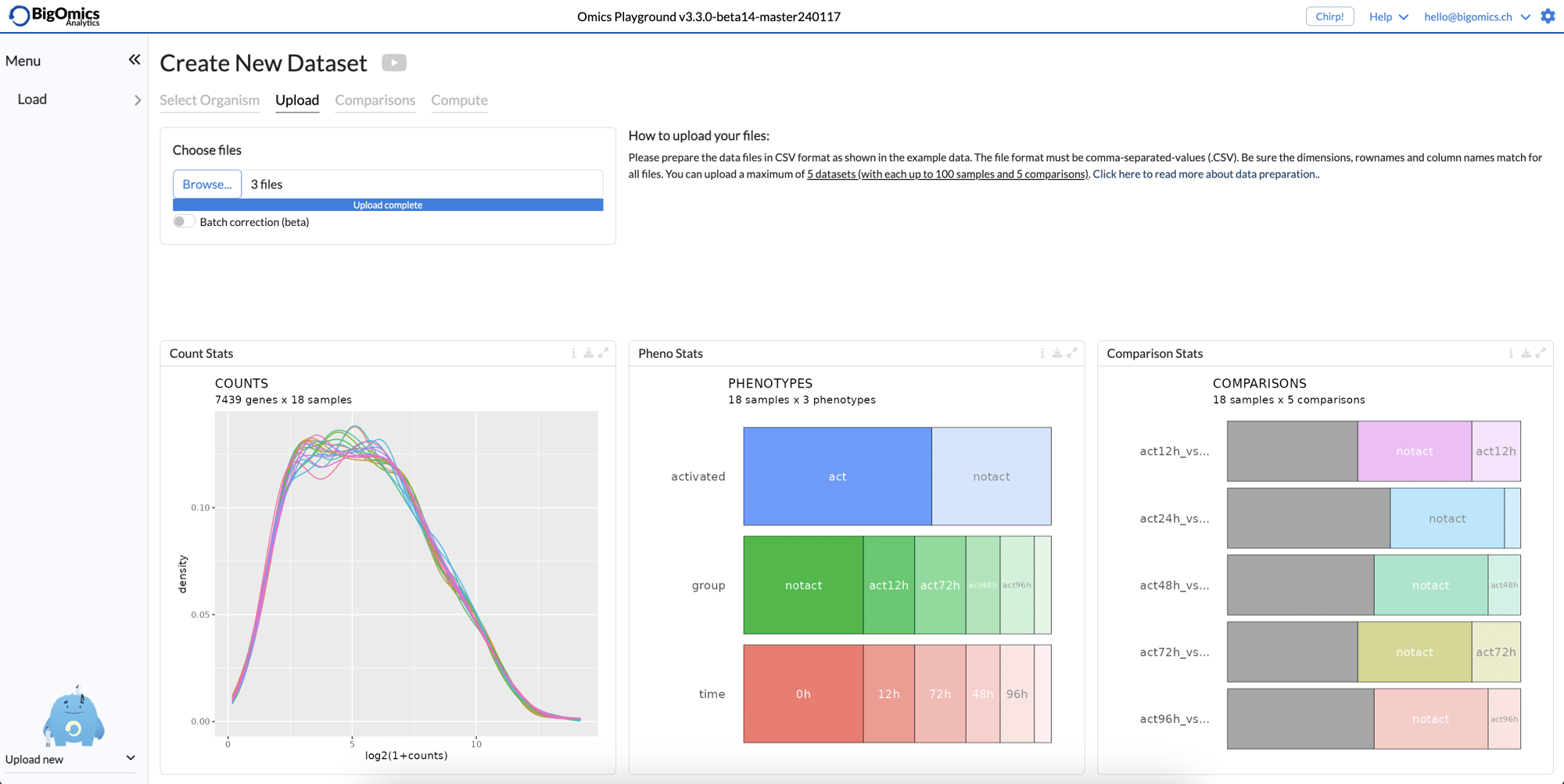
Task: Open the Help dropdown menu
Action: click(x=1388, y=16)
